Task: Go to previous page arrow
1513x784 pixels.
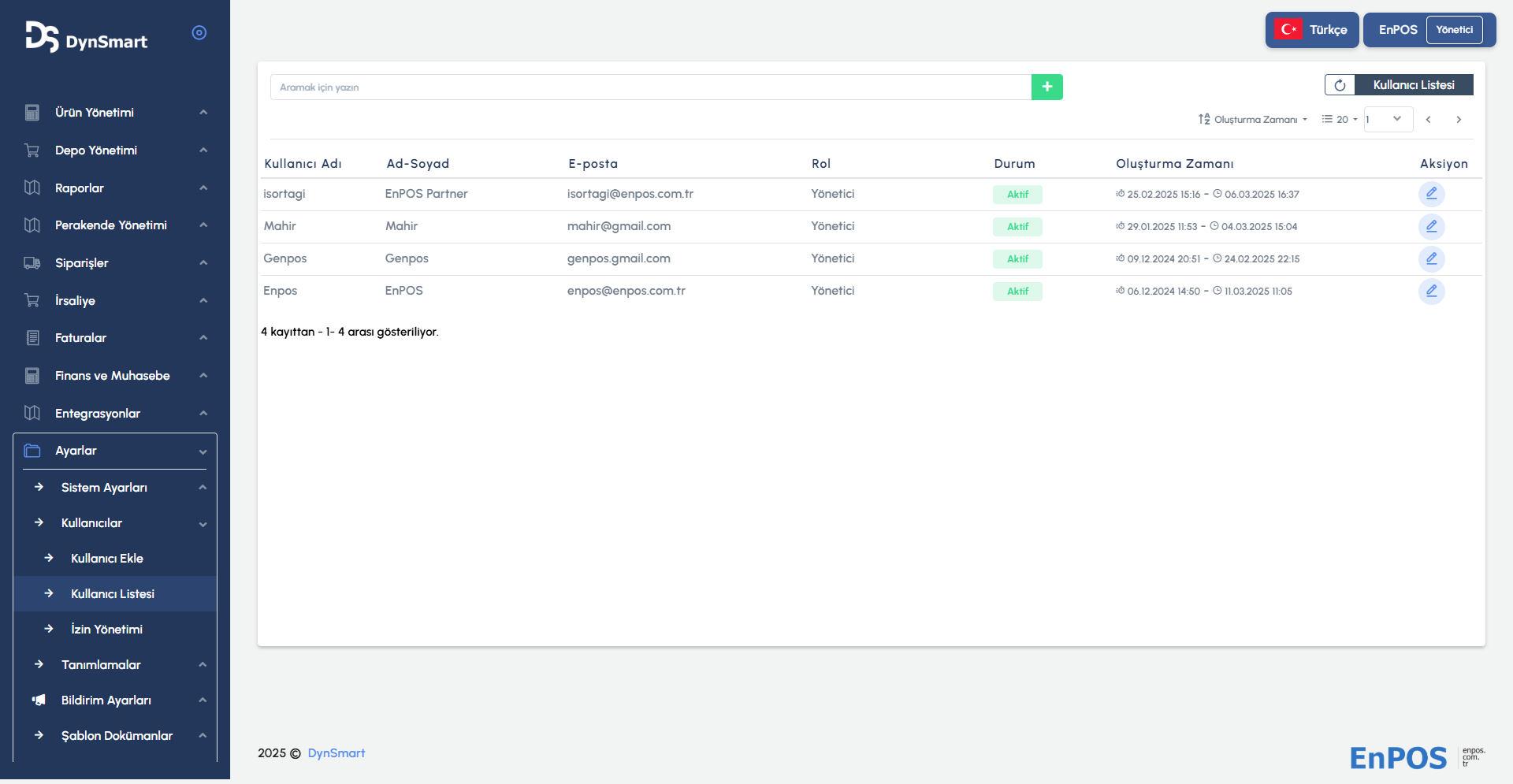Action: (x=1428, y=120)
